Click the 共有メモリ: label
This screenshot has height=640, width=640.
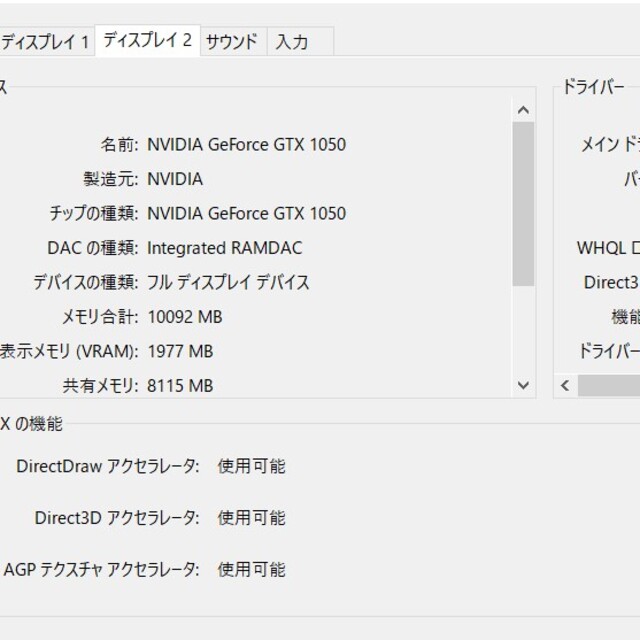(x=100, y=386)
